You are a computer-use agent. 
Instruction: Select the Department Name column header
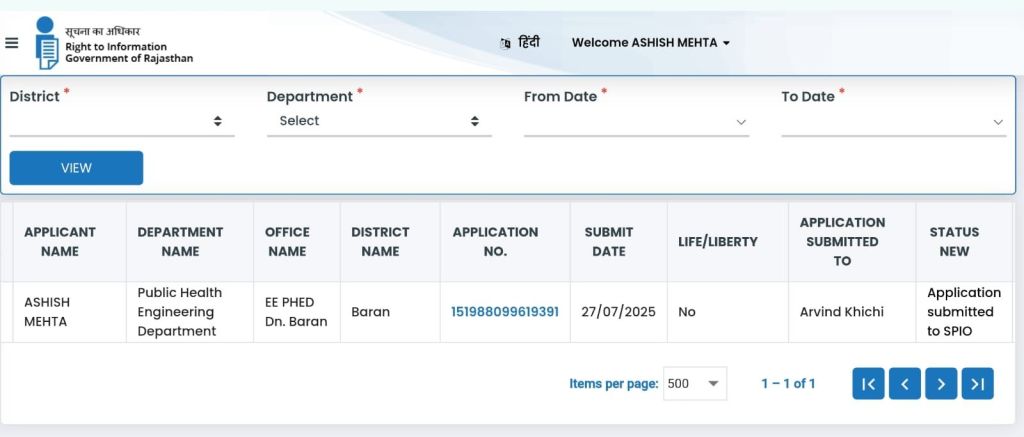tap(180, 242)
